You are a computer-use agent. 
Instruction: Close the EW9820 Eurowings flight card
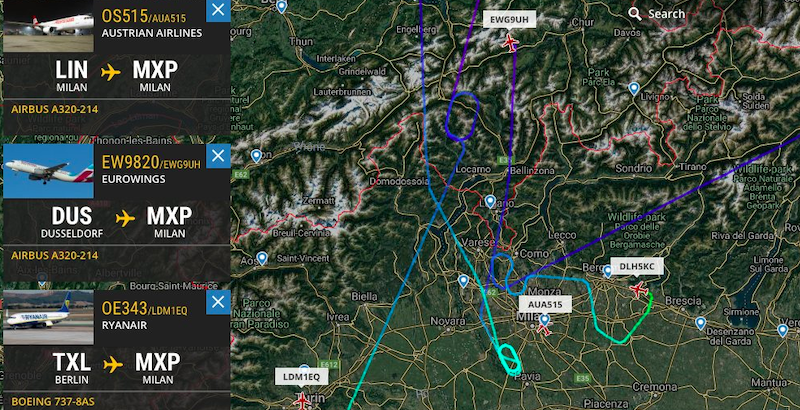click(218, 156)
